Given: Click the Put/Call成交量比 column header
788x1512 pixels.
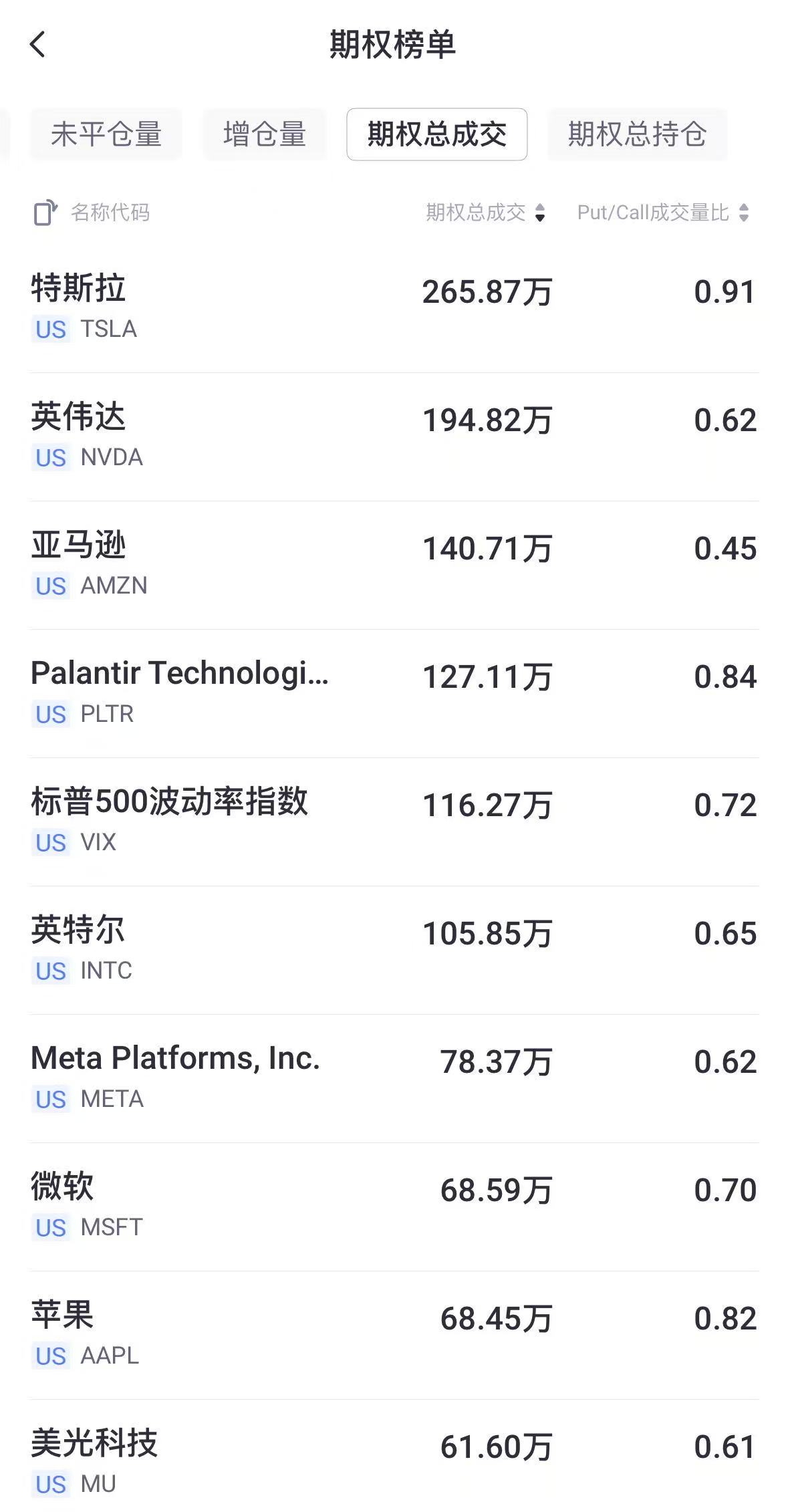Looking at the screenshot, I should pos(653,213).
